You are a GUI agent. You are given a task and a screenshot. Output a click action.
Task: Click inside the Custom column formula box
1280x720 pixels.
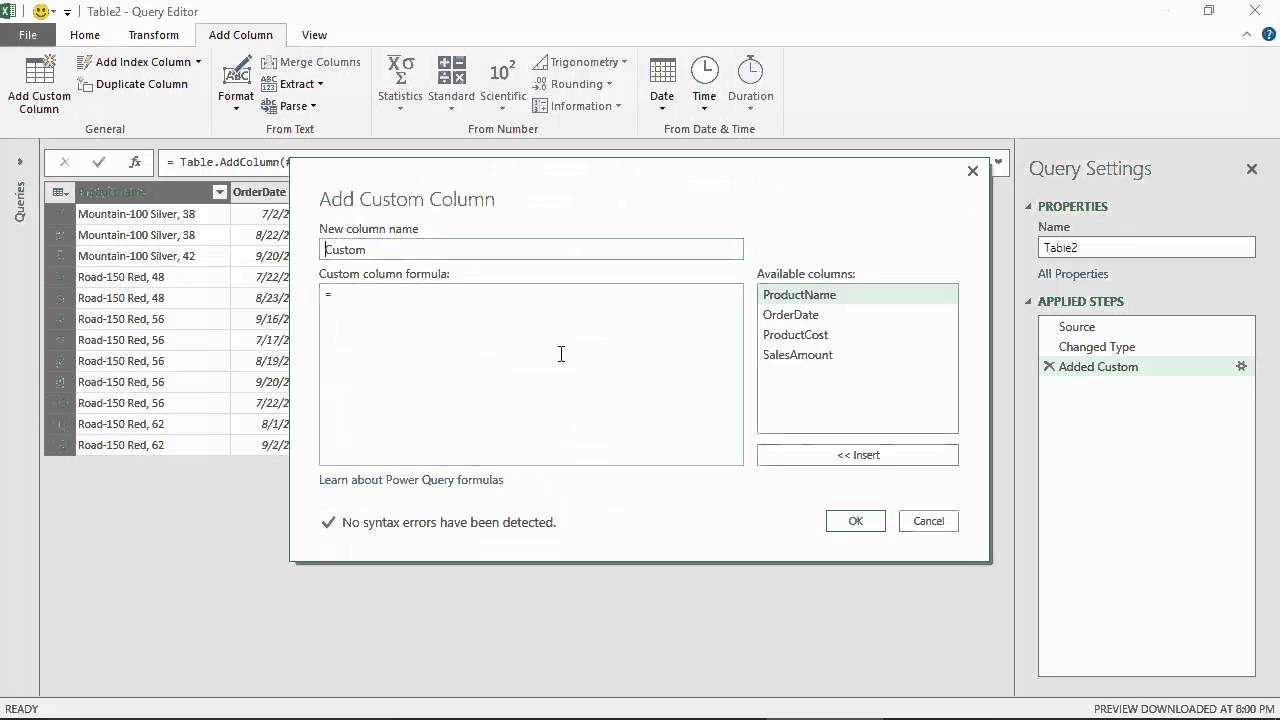[x=531, y=374]
